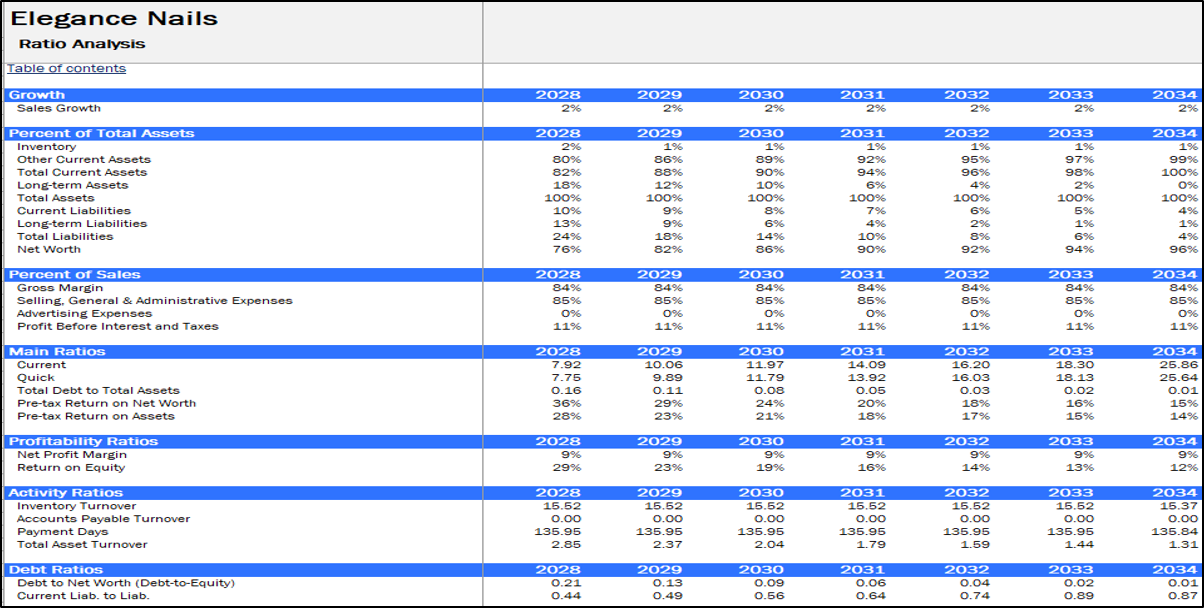Click the Percent of Sales section header
The image size is (1204, 608).
click(75, 274)
